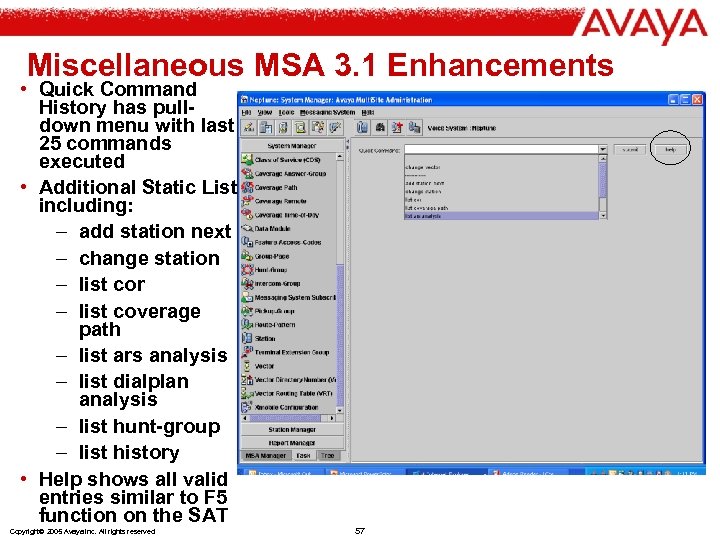This screenshot has width=720, height=540.
Task: Expand the Report Manager panel
Action: [292, 443]
